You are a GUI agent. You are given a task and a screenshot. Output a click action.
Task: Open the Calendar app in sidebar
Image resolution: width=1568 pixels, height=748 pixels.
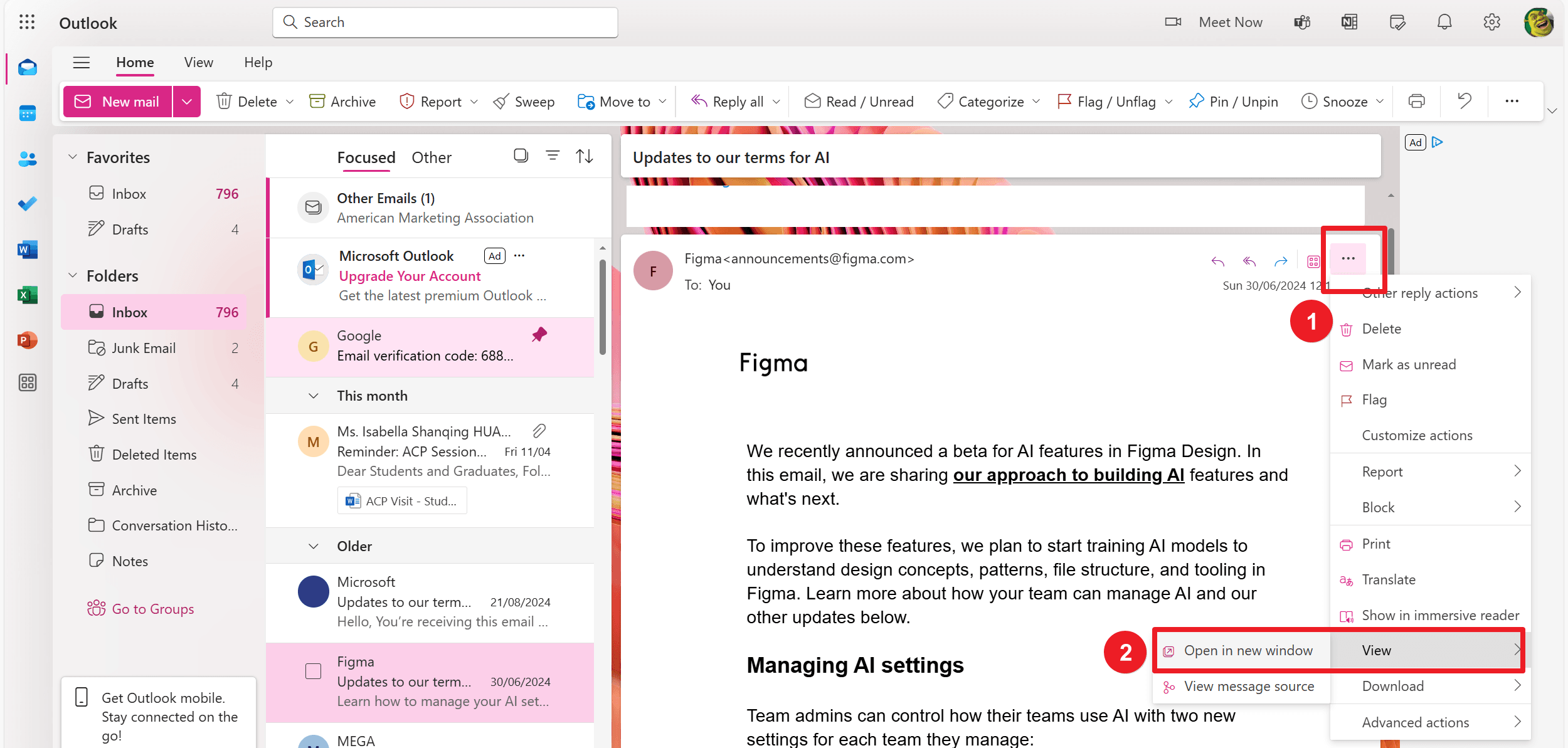[x=28, y=113]
